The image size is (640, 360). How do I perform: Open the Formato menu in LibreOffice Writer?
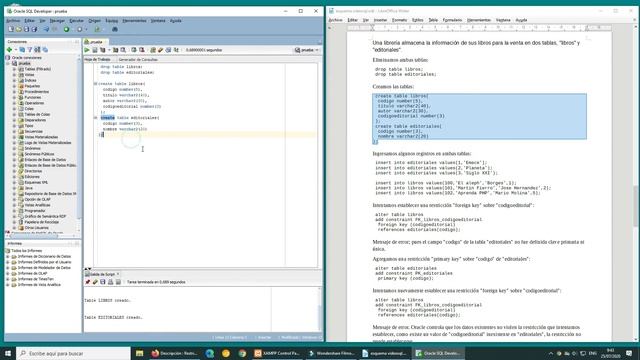399,20
